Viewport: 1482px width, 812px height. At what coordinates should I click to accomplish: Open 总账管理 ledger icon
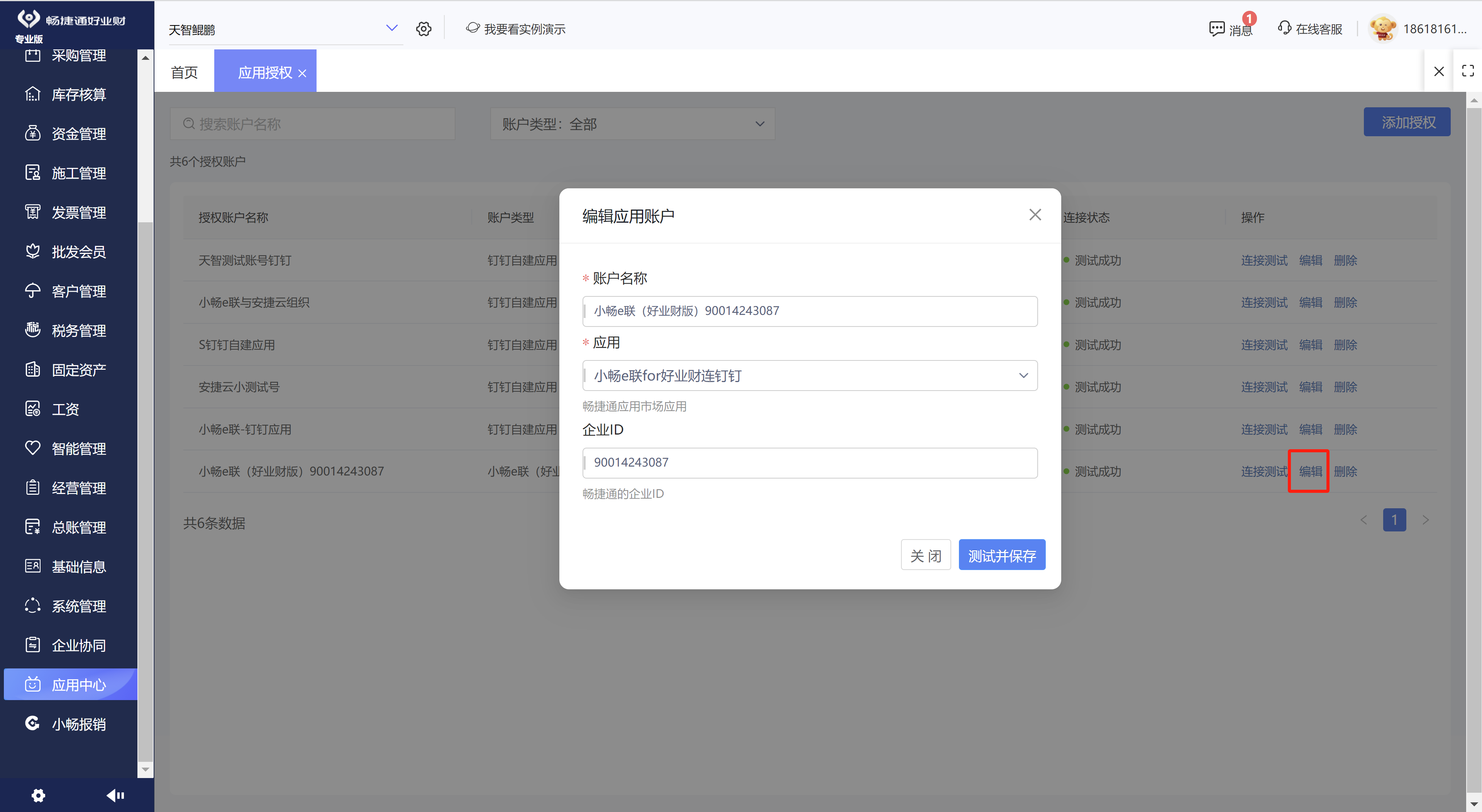click(x=33, y=527)
